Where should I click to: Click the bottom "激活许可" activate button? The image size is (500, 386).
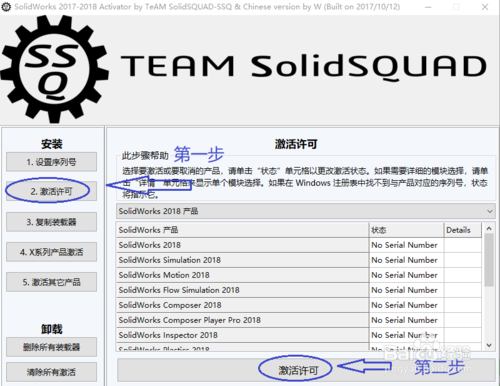point(306,370)
